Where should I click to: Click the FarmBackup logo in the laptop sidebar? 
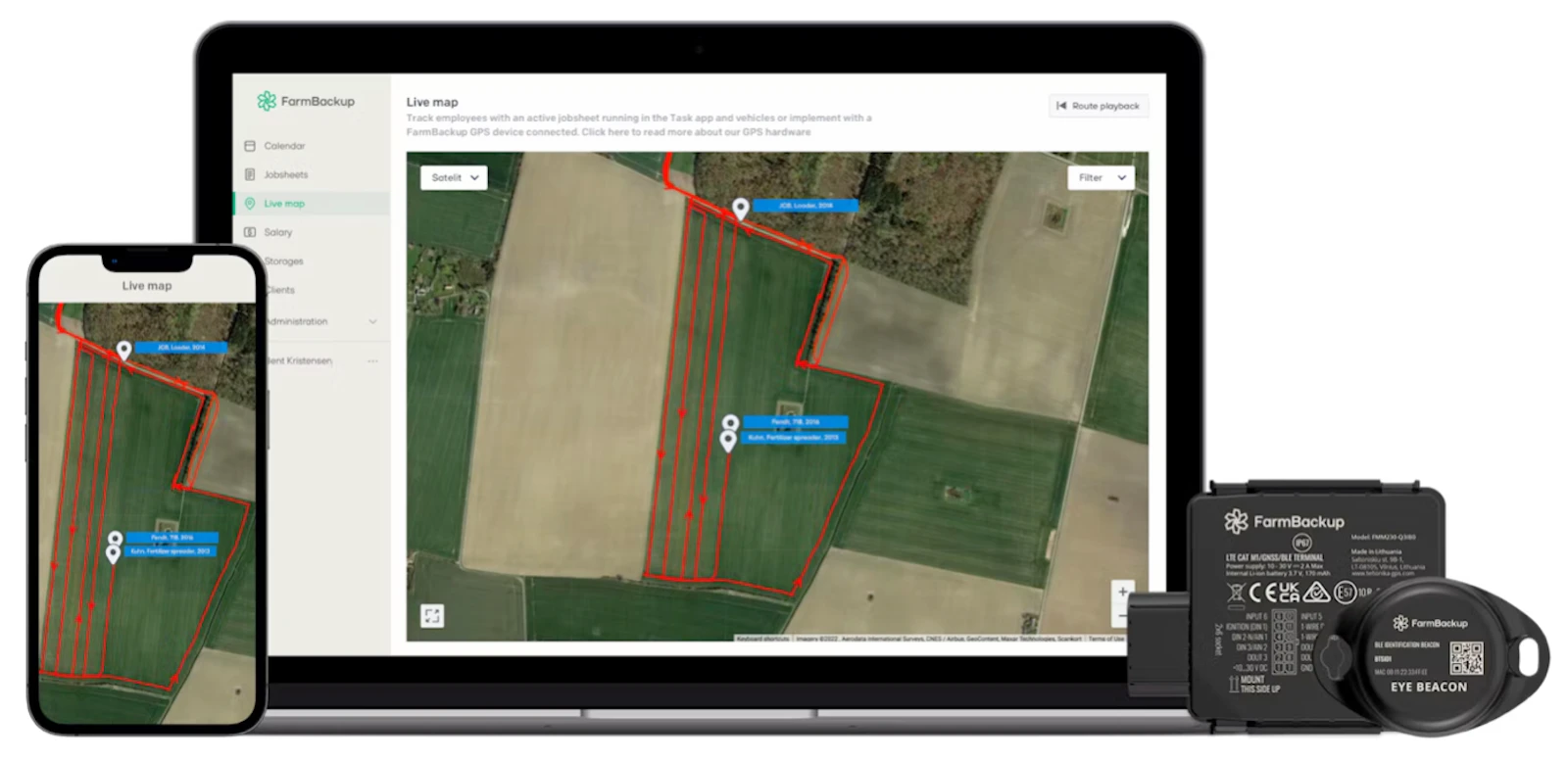(306, 101)
